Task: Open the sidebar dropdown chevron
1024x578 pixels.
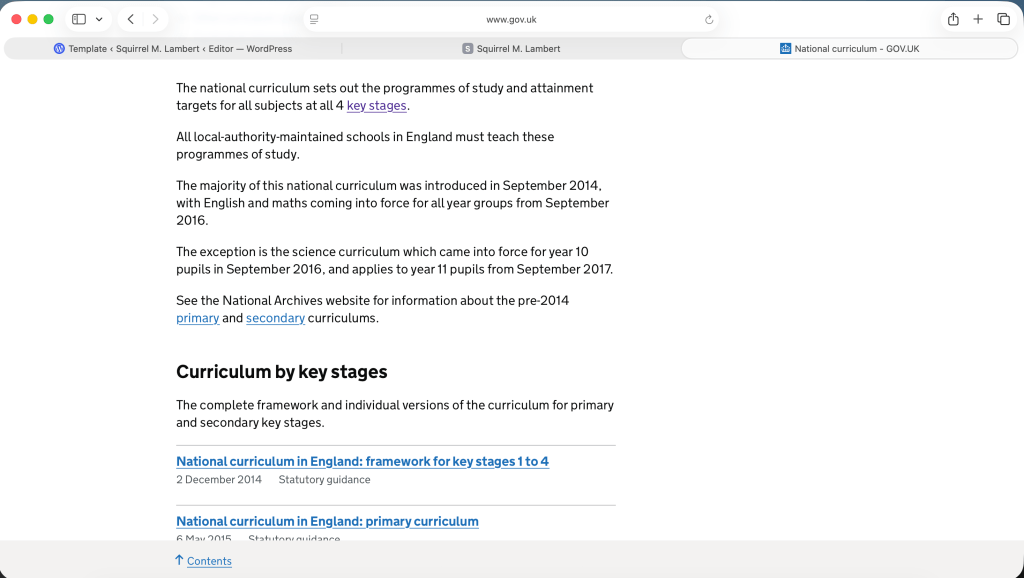Action: click(x=99, y=19)
